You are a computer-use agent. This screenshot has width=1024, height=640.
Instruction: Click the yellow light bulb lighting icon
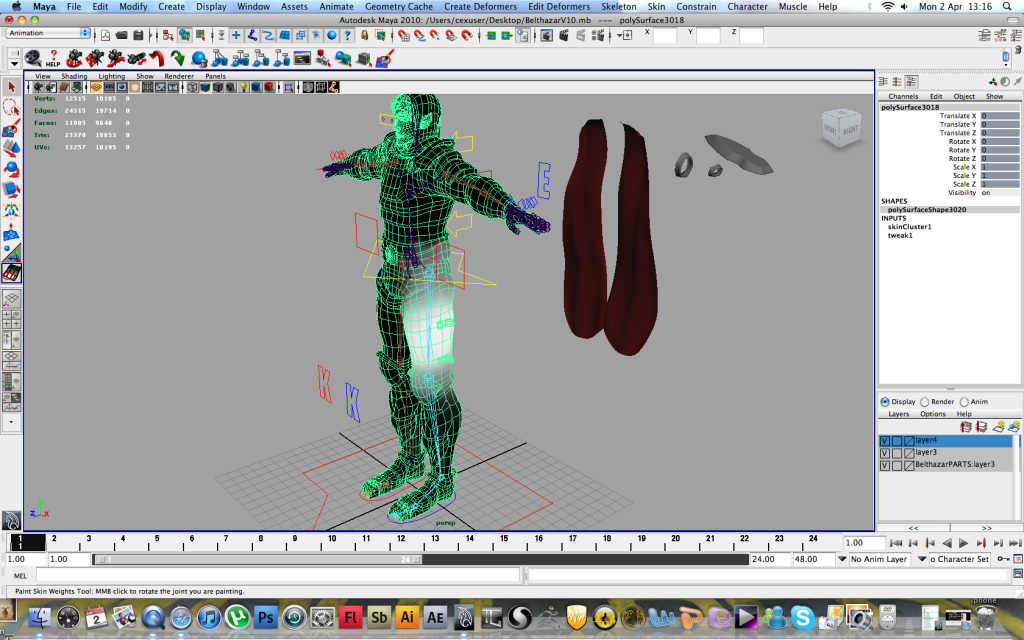click(245, 88)
